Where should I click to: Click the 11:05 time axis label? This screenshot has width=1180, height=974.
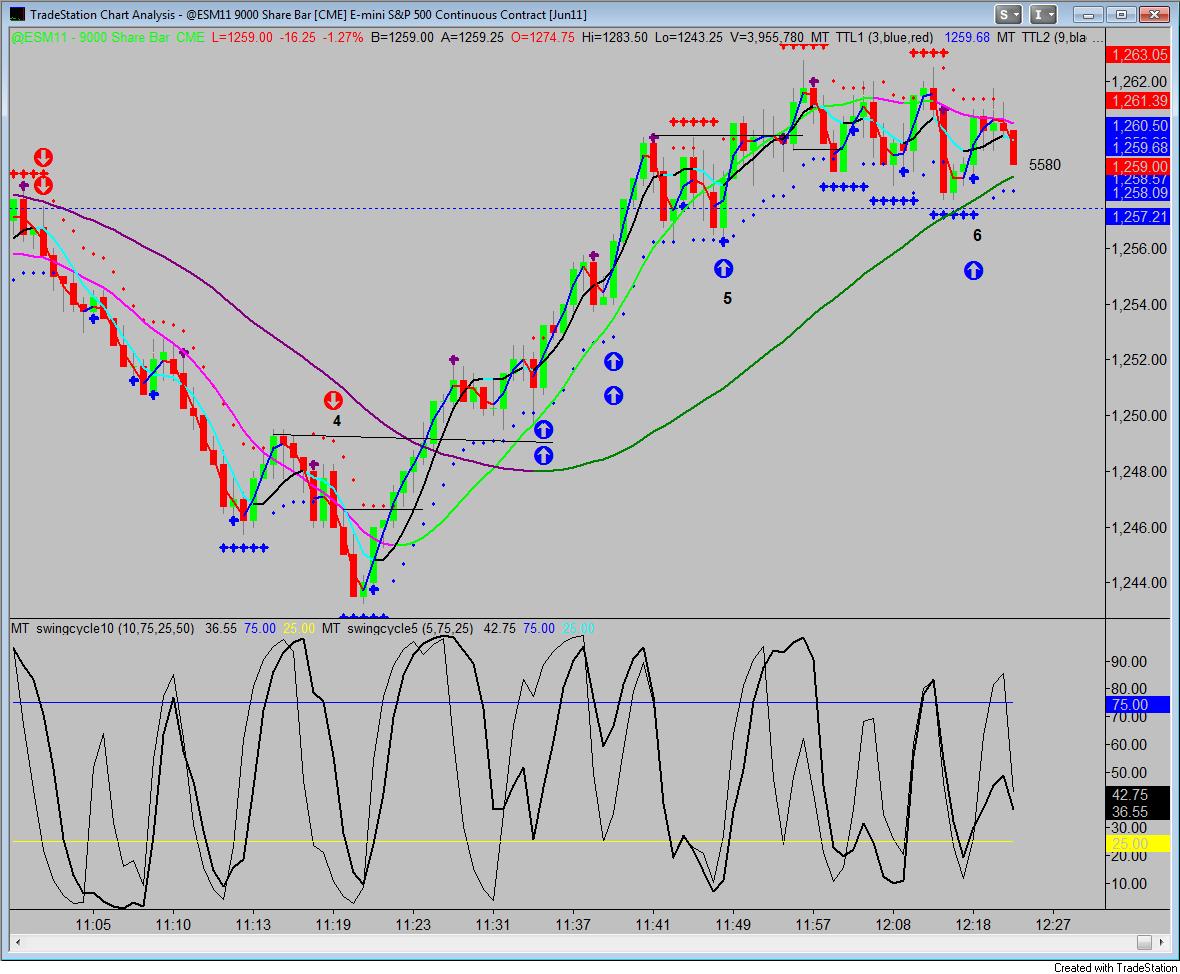(93, 924)
